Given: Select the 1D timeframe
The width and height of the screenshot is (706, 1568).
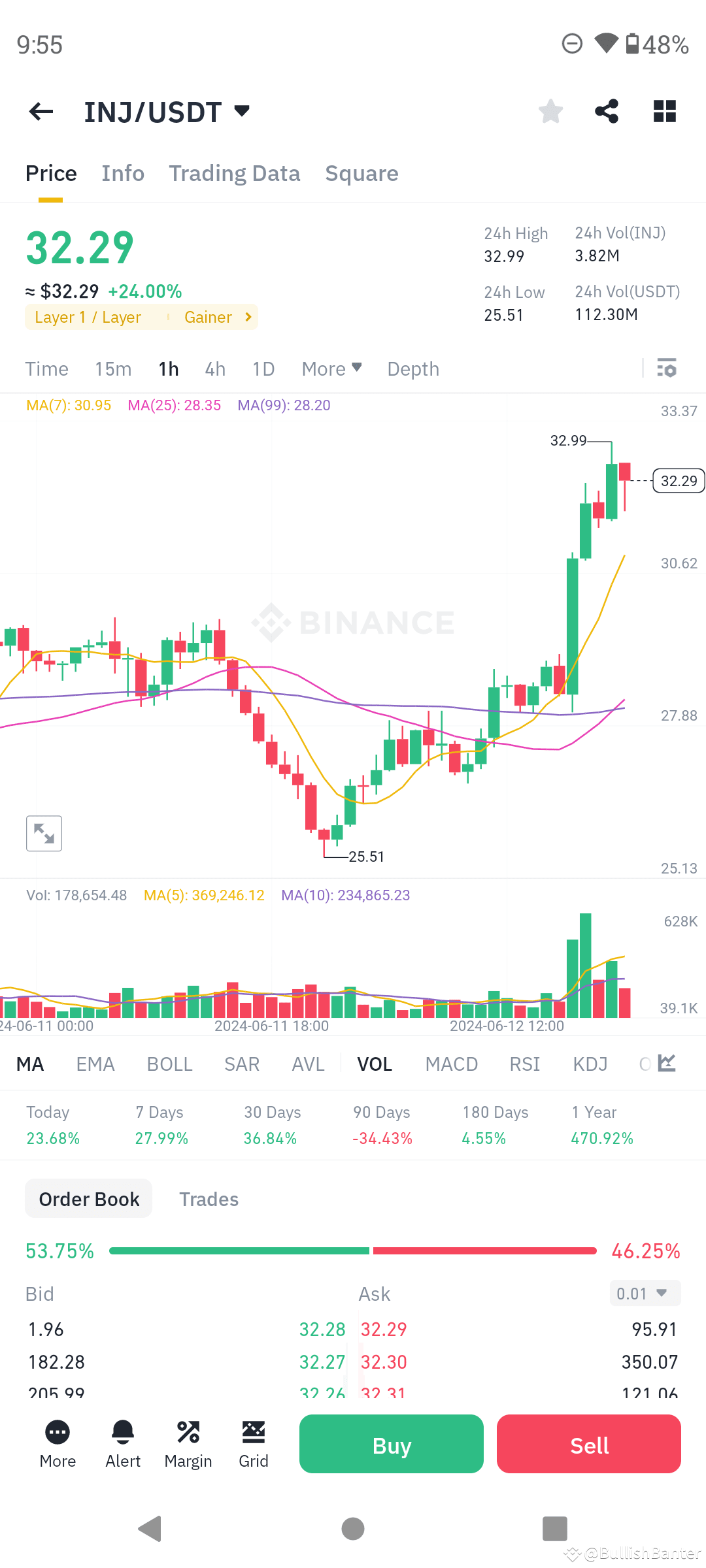Looking at the screenshot, I should (263, 368).
